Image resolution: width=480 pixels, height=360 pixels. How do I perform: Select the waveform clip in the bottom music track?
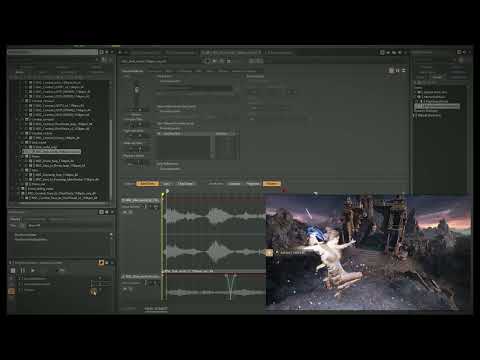tap(216, 293)
